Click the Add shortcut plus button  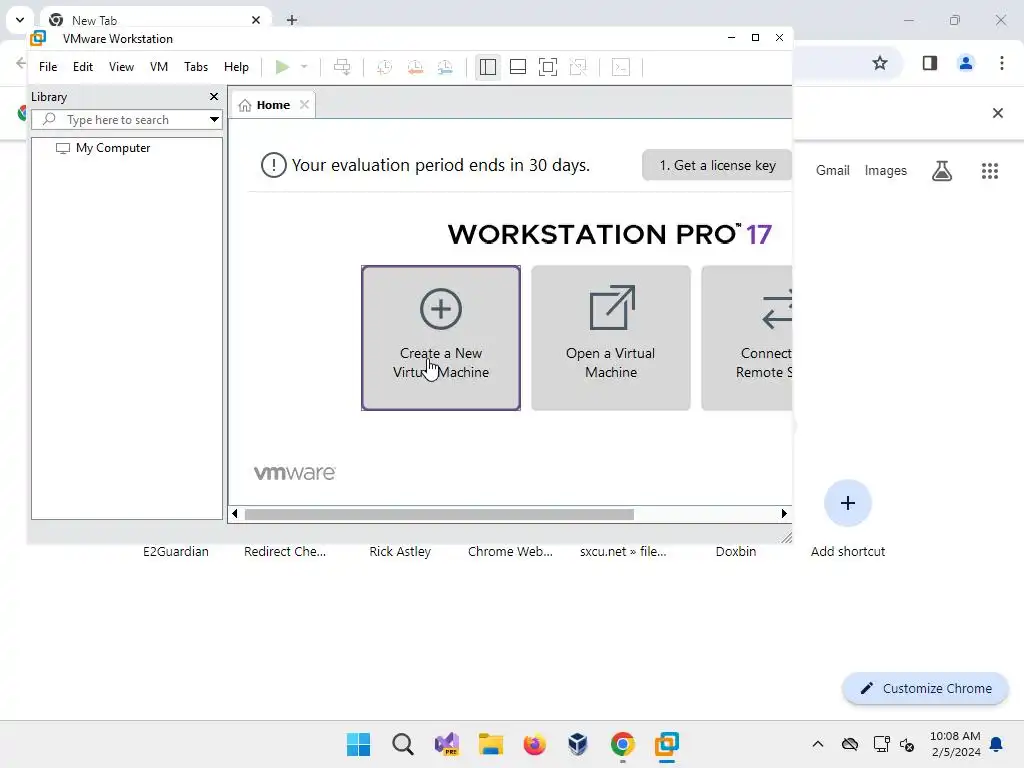click(847, 503)
